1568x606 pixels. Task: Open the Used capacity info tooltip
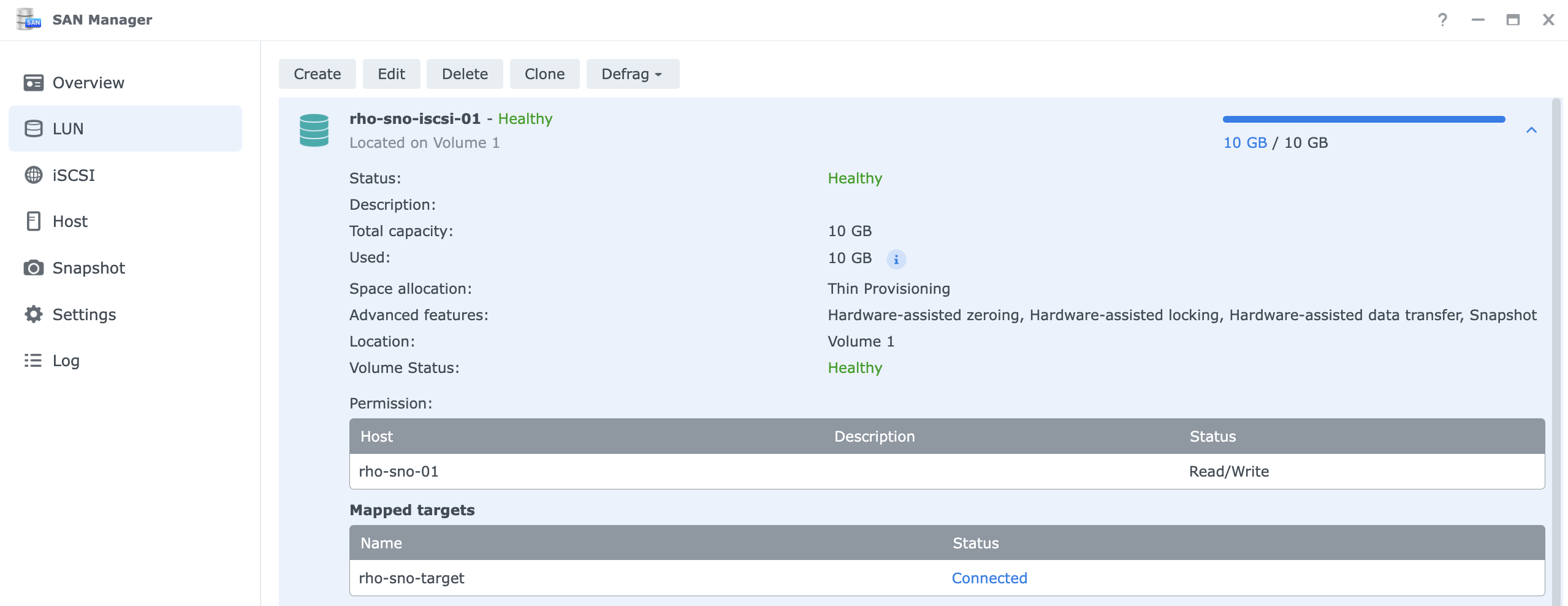tap(897, 258)
